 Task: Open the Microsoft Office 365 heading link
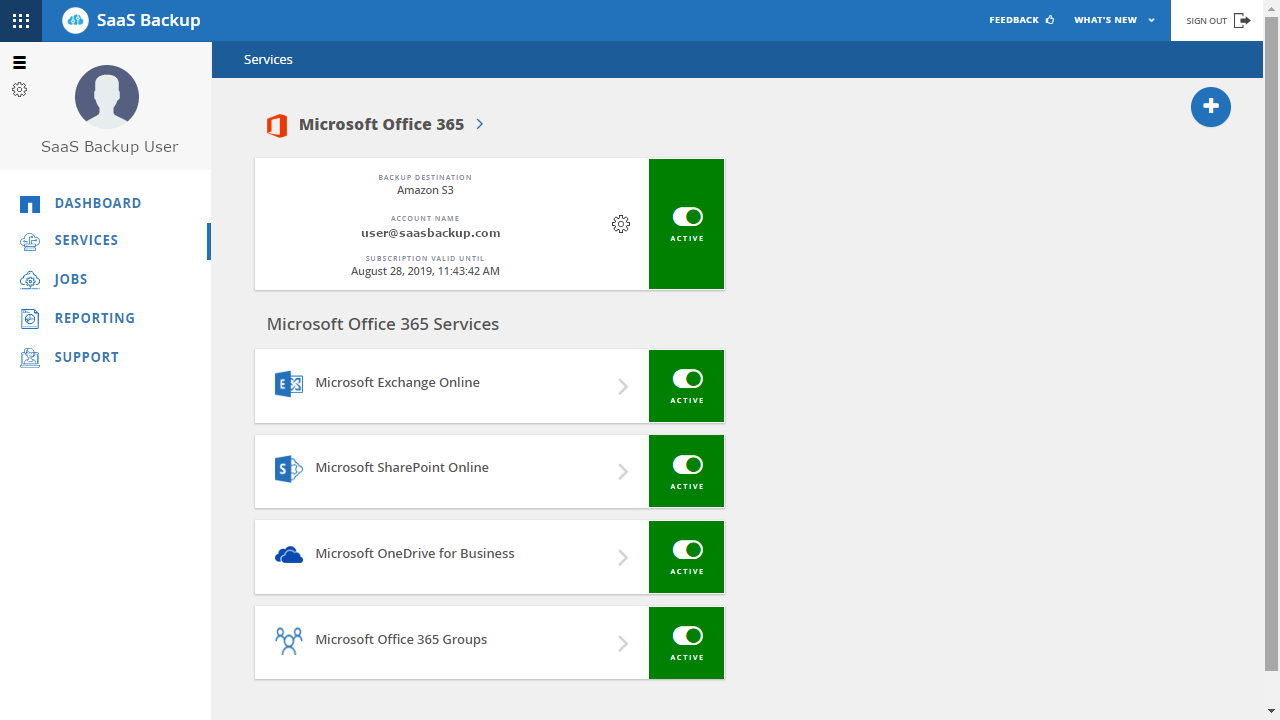coord(381,124)
